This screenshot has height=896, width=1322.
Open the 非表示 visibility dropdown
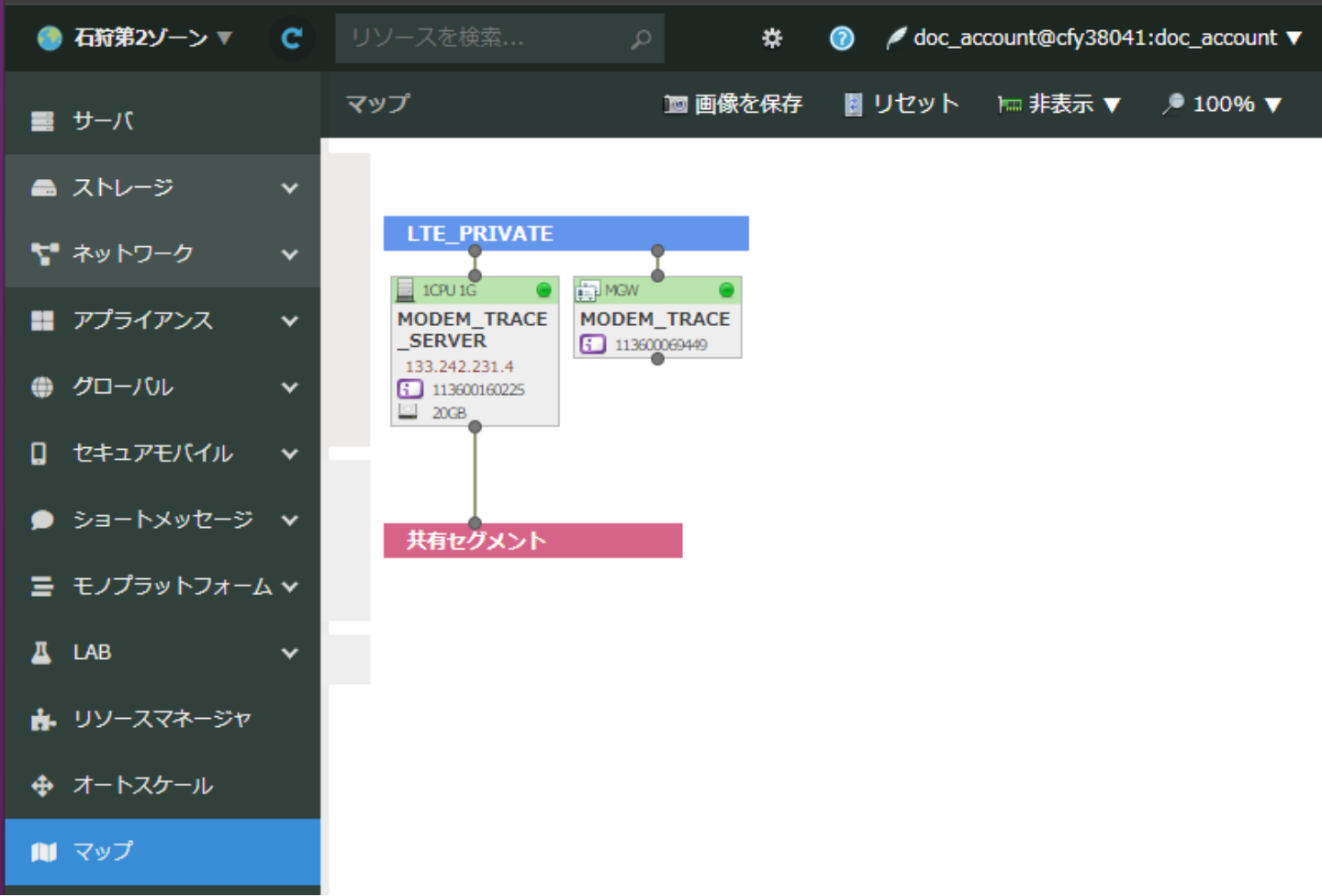click(1059, 105)
